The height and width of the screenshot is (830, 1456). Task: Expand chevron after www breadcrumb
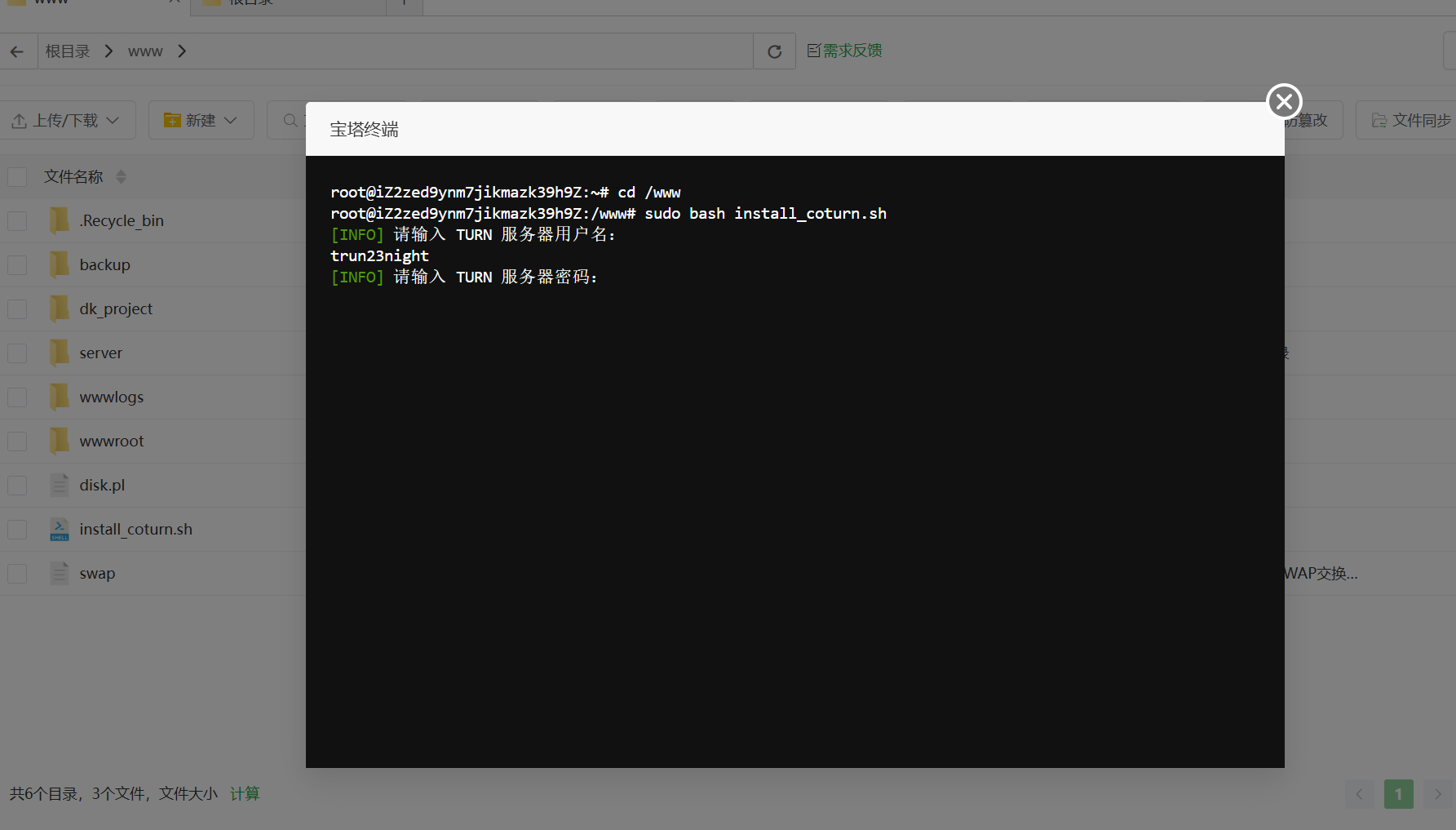[x=182, y=51]
